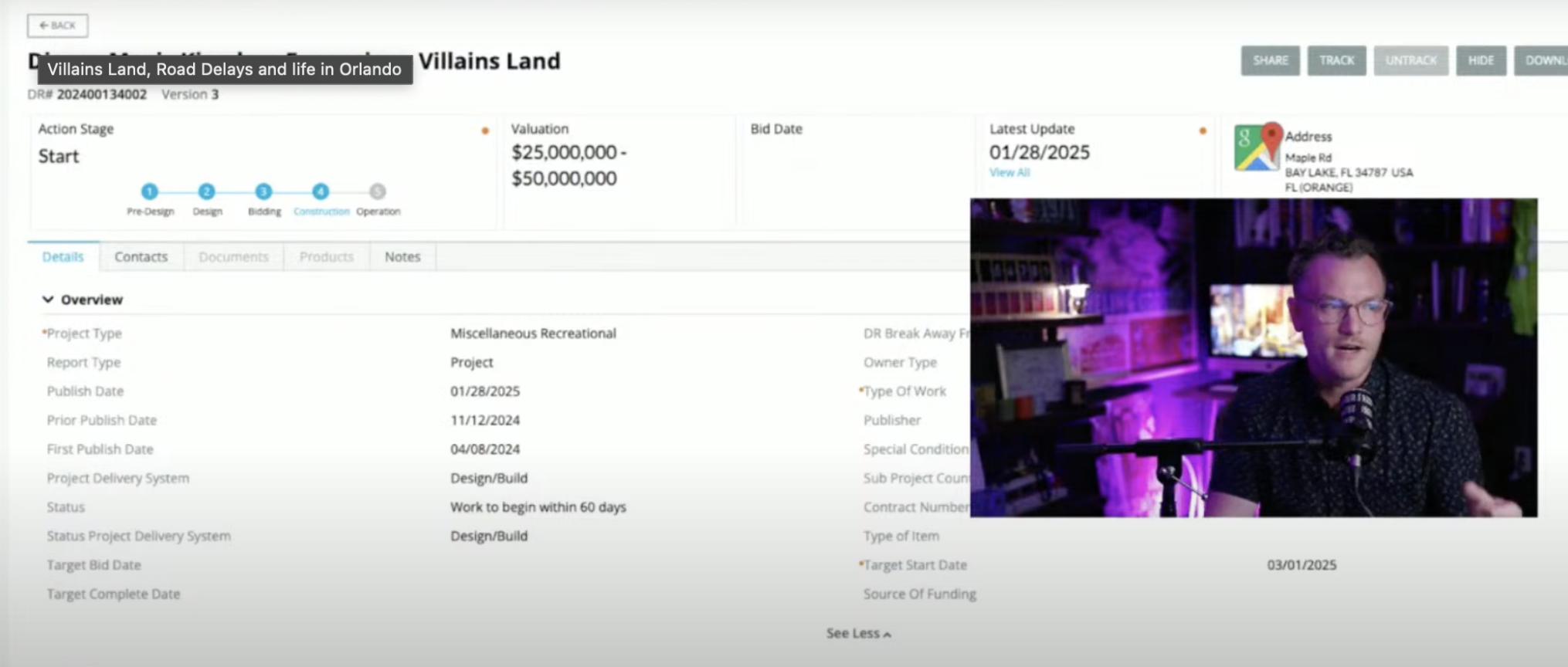Click the presenter webcam video overlay
The image size is (1568, 667).
click(x=1253, y=357)
